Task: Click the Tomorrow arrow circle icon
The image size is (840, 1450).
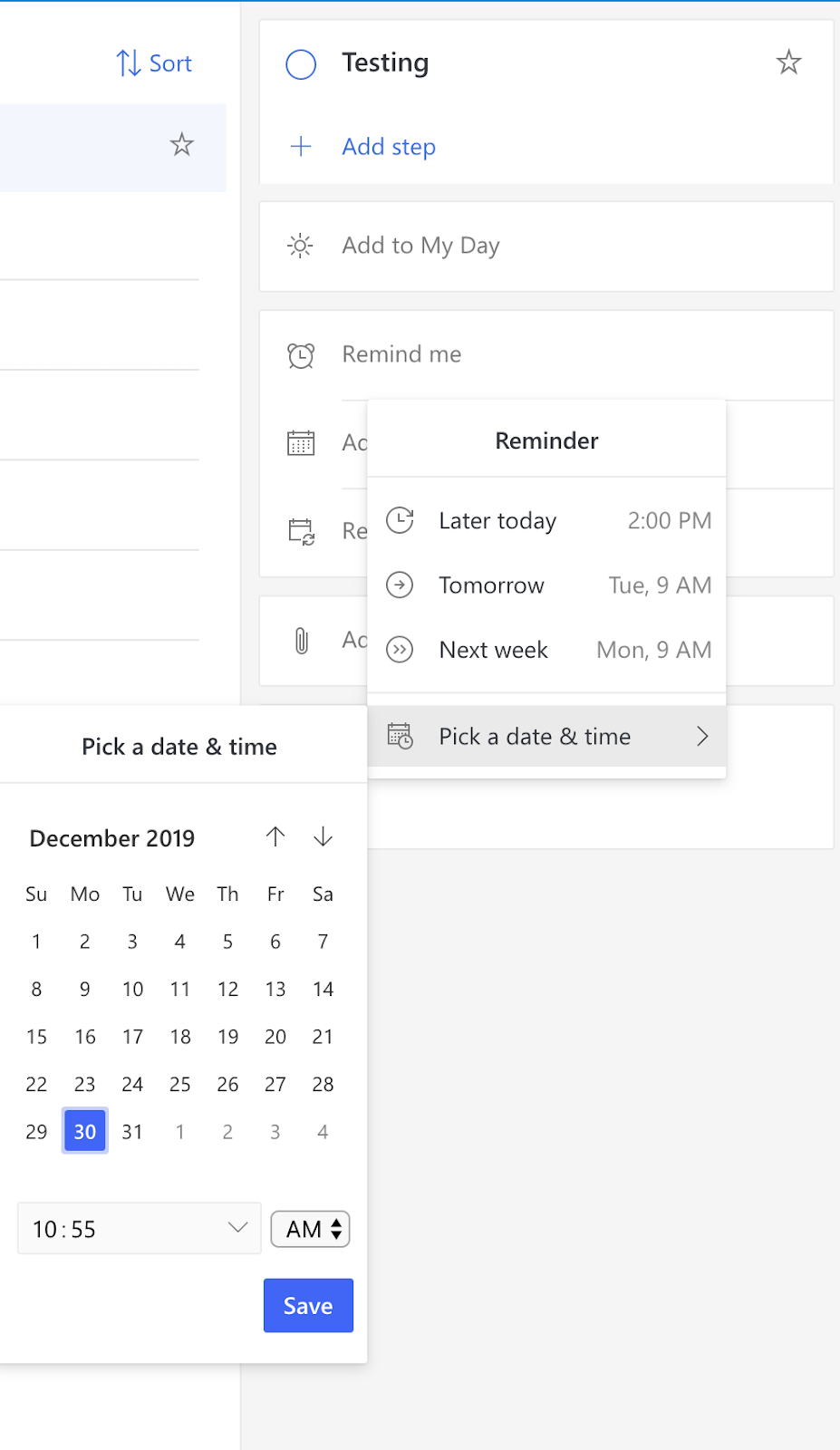Action: (x=400, y=585)
